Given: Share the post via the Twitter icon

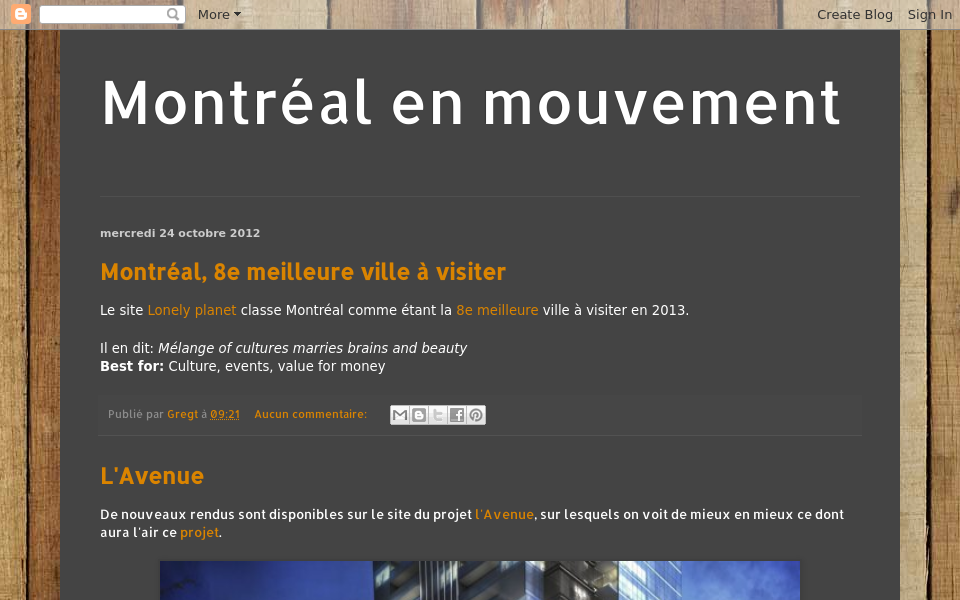Looking at the screenshot, I should coord(437,414).
